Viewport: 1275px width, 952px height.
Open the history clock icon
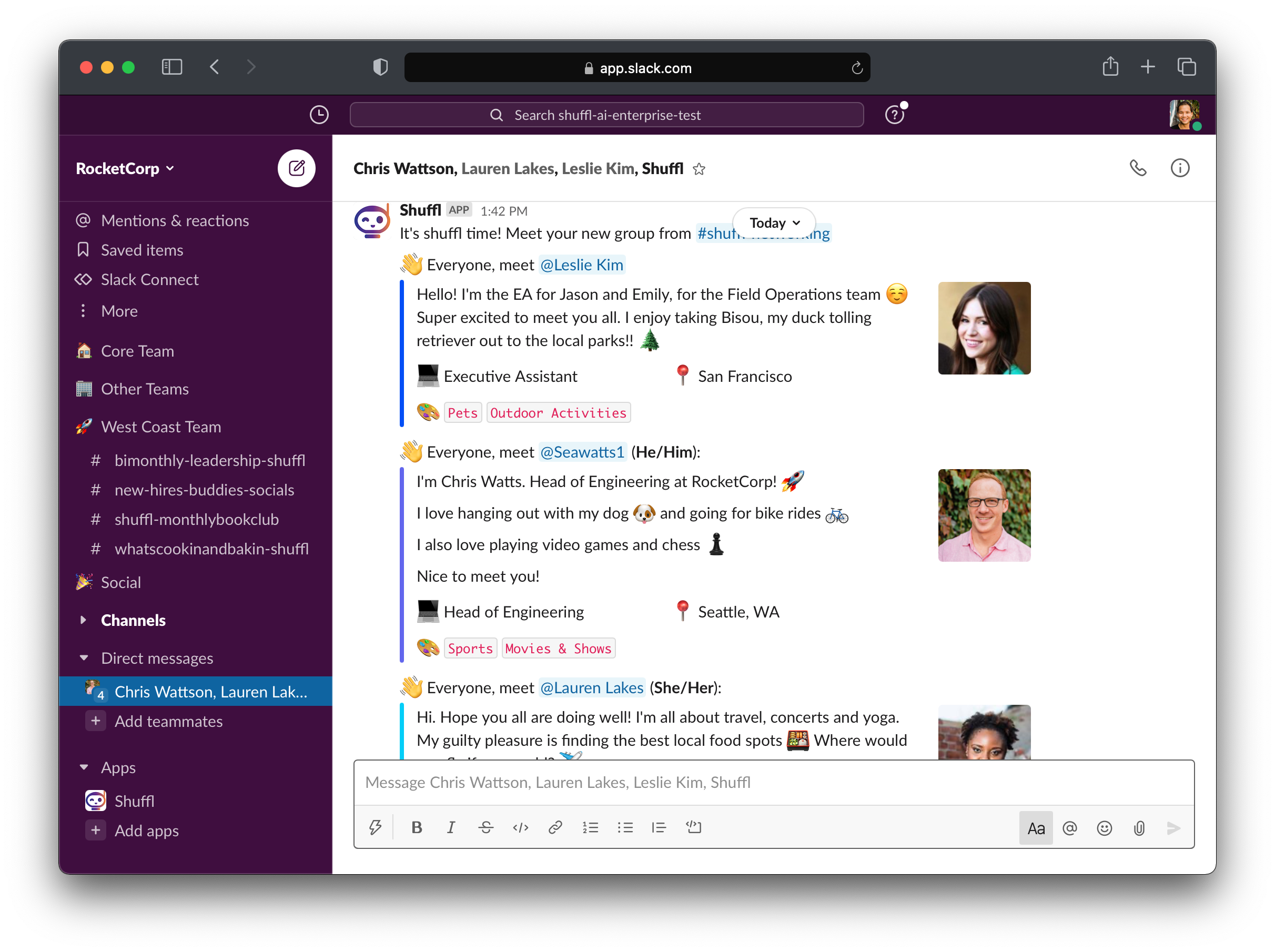click(319, 115)
